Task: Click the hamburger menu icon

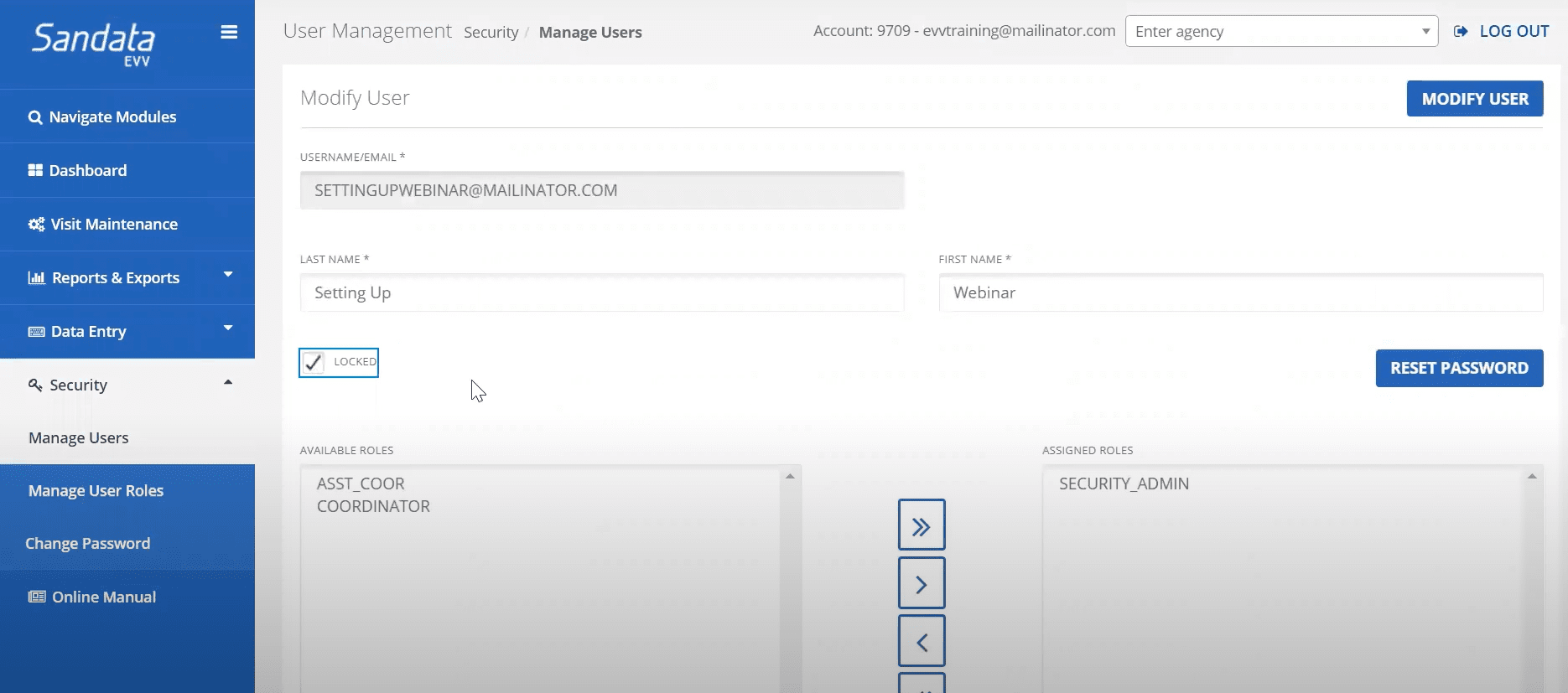Action: (229, 33)
